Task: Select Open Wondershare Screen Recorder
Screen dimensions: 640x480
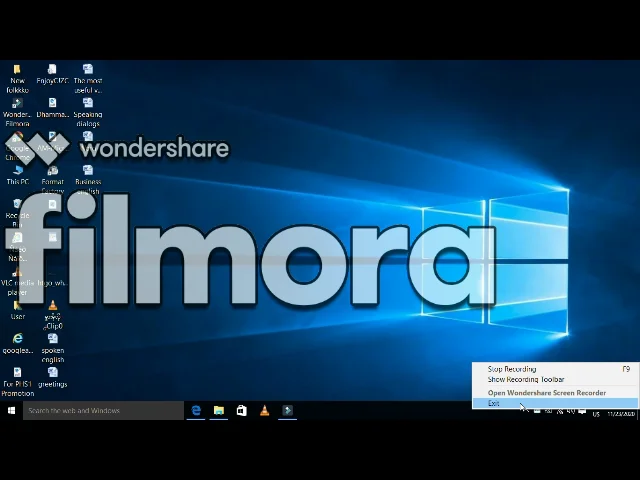Action: click(556, 393)
